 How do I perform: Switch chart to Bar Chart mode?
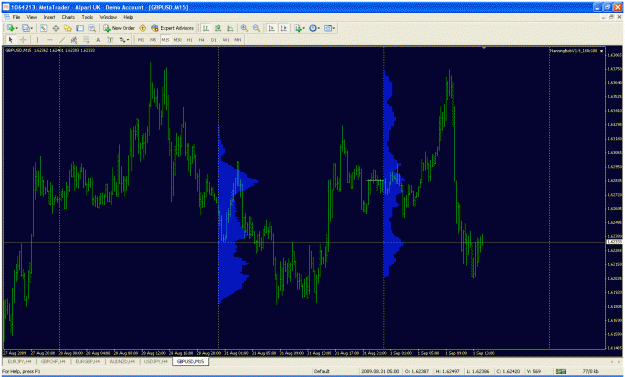(x=206, y=28)
